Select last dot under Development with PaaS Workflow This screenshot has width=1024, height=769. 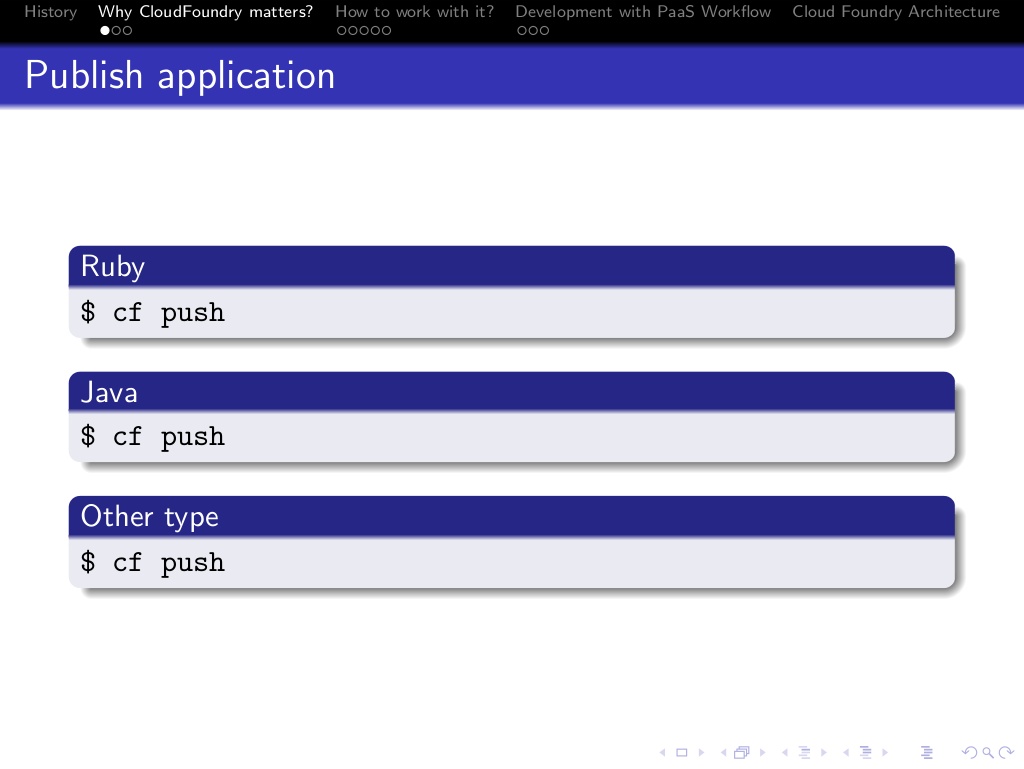[x=544, y=30]
